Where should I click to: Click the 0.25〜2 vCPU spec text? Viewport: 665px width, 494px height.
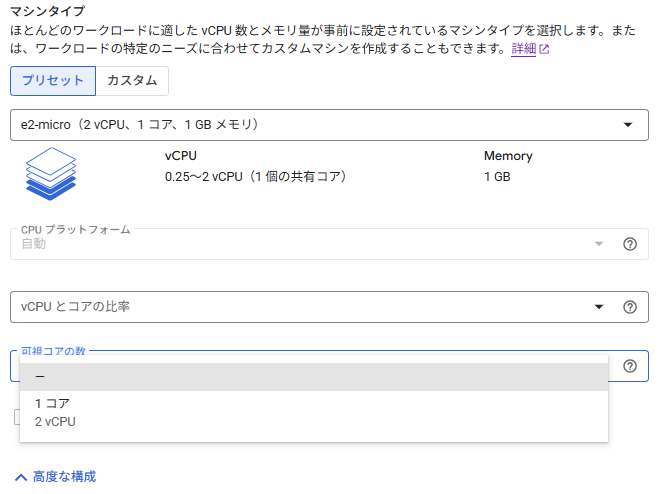(254, 177)
